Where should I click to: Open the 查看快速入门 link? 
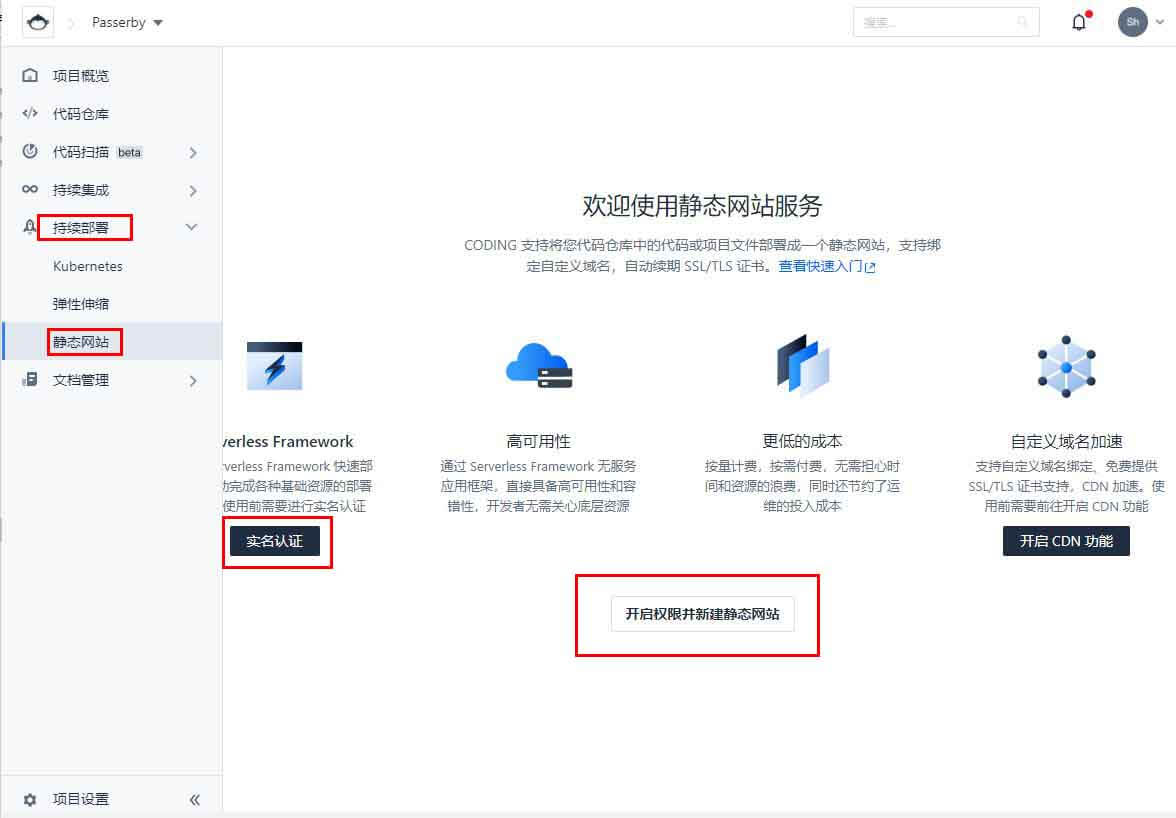click(826, 267)
